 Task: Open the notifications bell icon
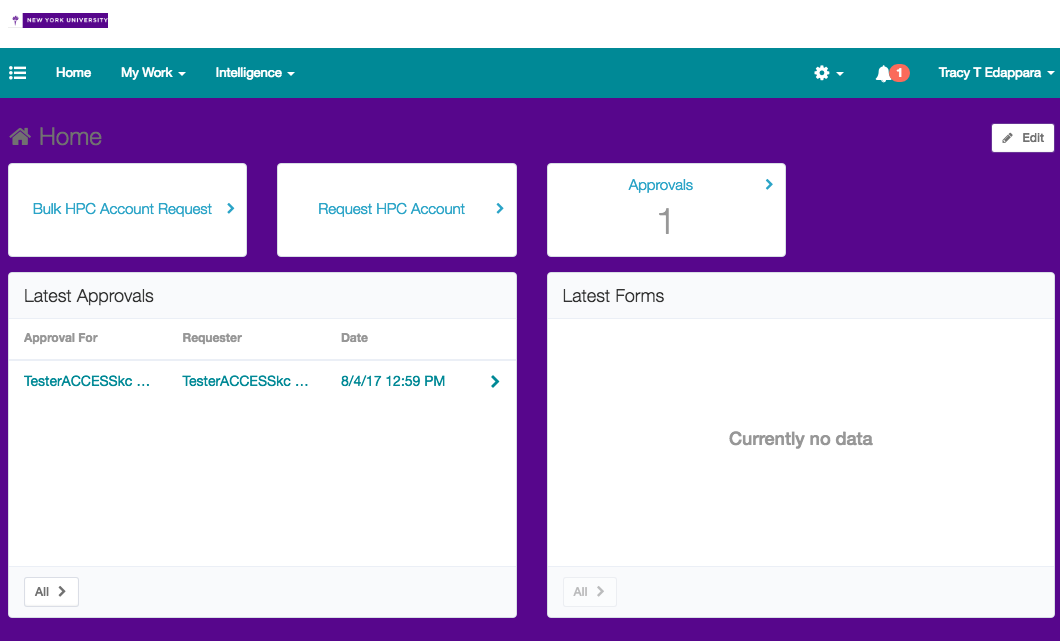[883, 73]
